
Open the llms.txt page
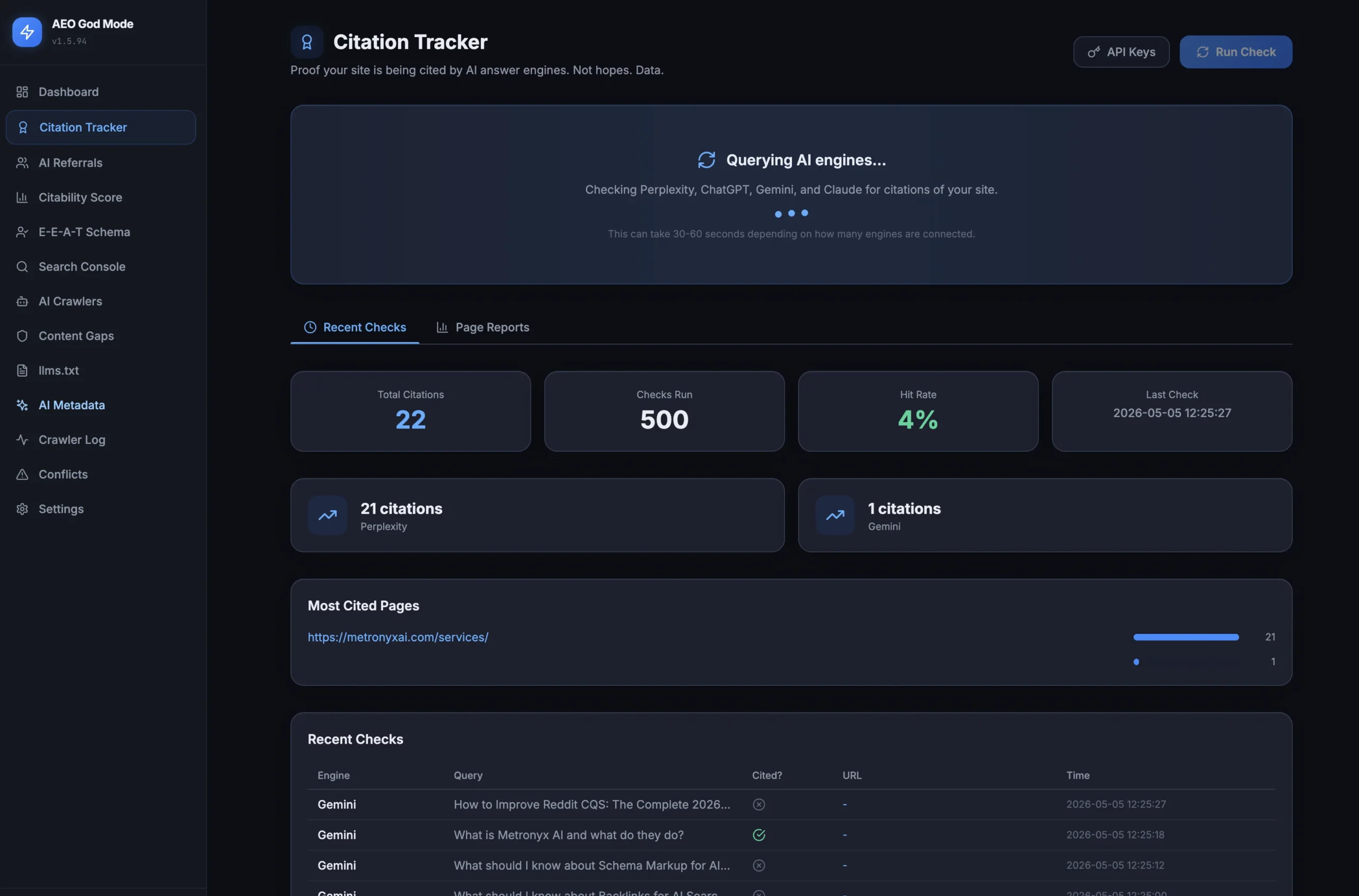100,371
